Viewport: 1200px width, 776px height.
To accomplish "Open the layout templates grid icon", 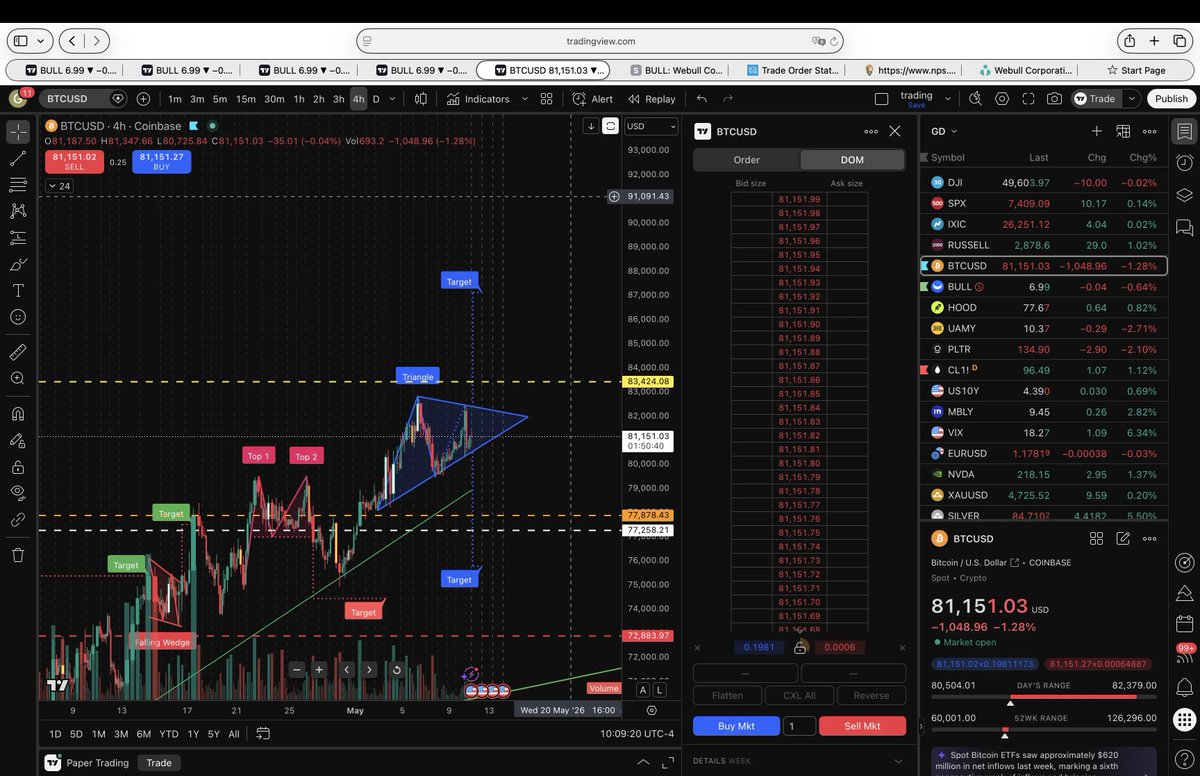I will 546,99.
